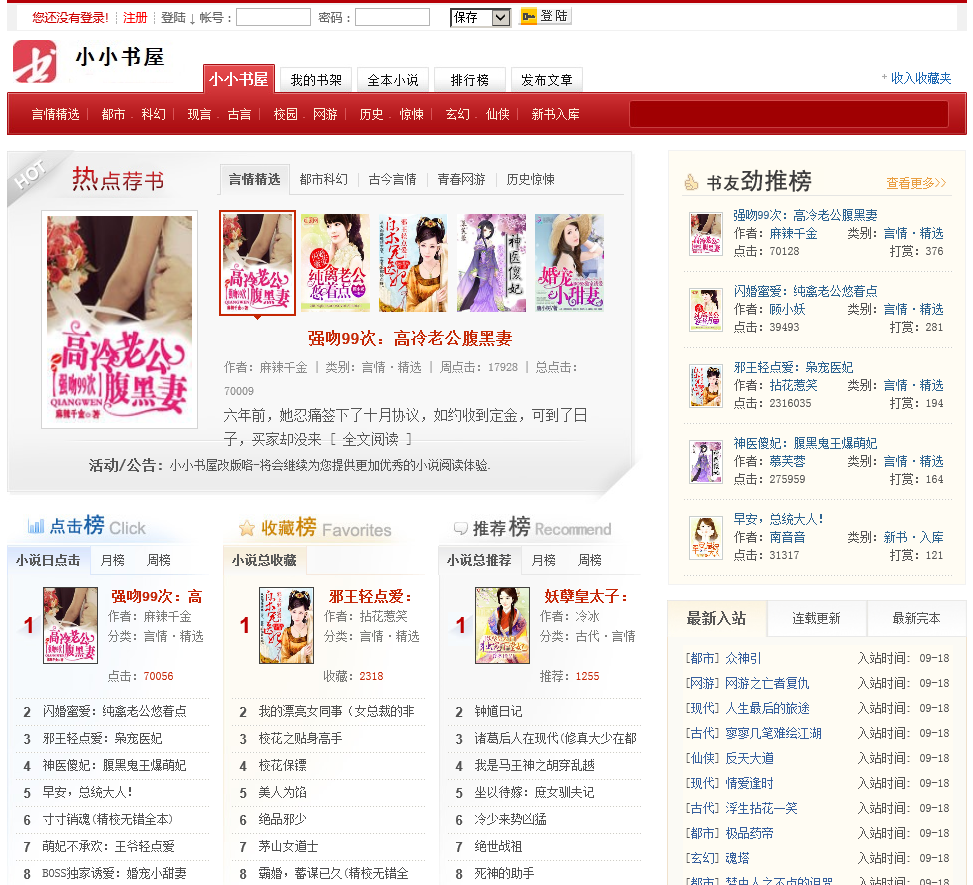Viewport: 973px width, 885px height.
Task: Open 网游之亡者复仇 in newest list
Action: (767, 683)
